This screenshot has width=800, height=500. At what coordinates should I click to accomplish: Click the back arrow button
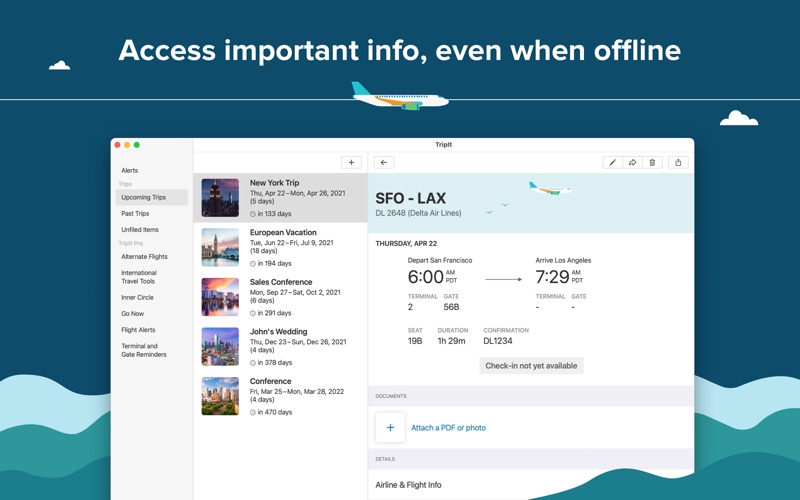(x=384, y=162)
